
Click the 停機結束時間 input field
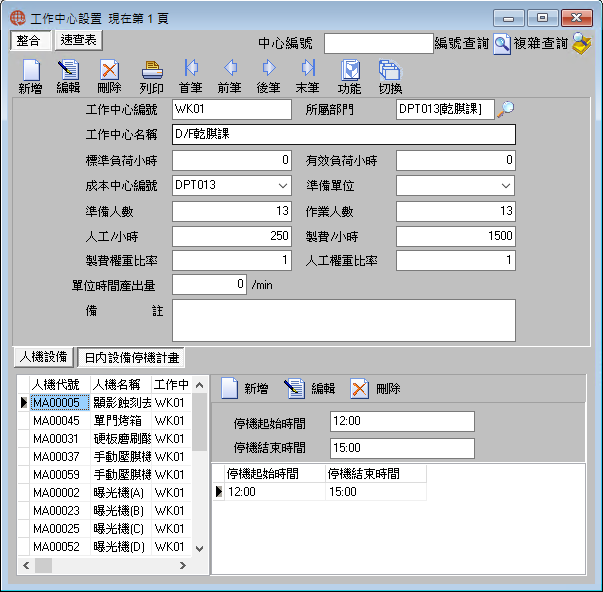402,448
